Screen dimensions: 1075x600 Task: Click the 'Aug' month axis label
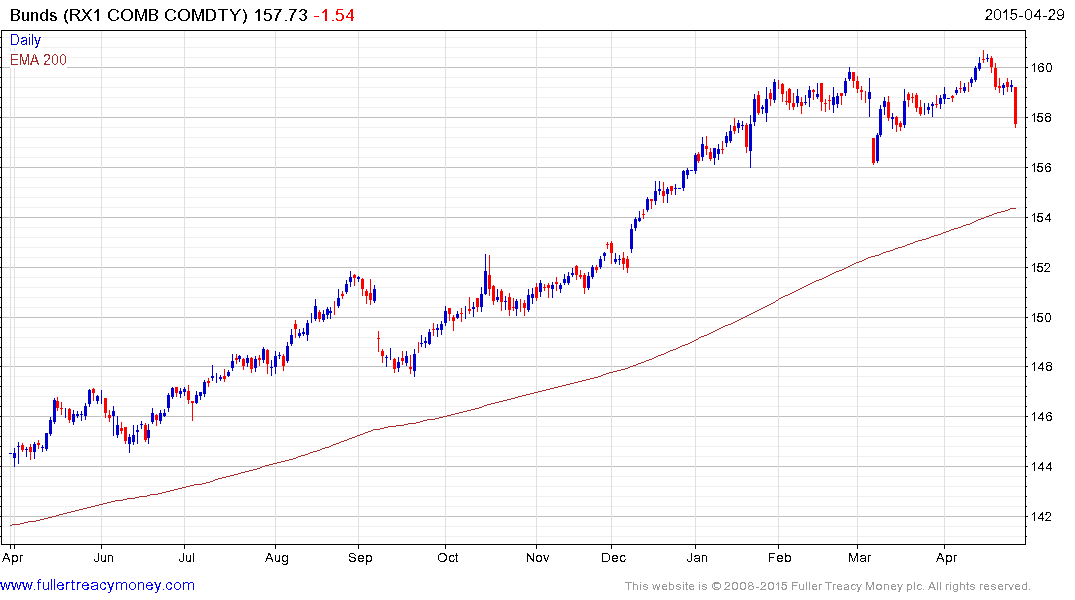click(276, 557)
